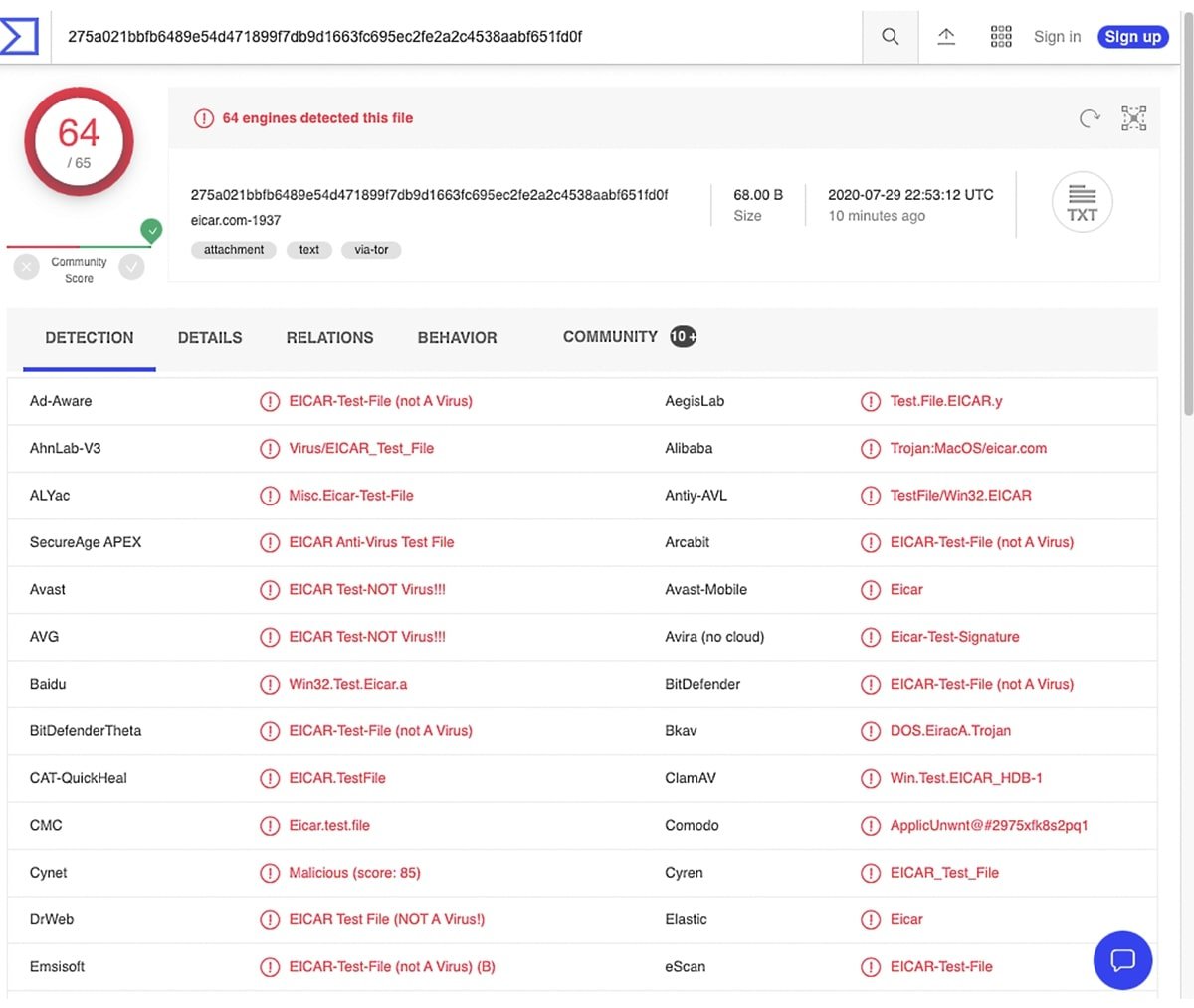
Task: Click the attachment tag
Action: [234, 250]
